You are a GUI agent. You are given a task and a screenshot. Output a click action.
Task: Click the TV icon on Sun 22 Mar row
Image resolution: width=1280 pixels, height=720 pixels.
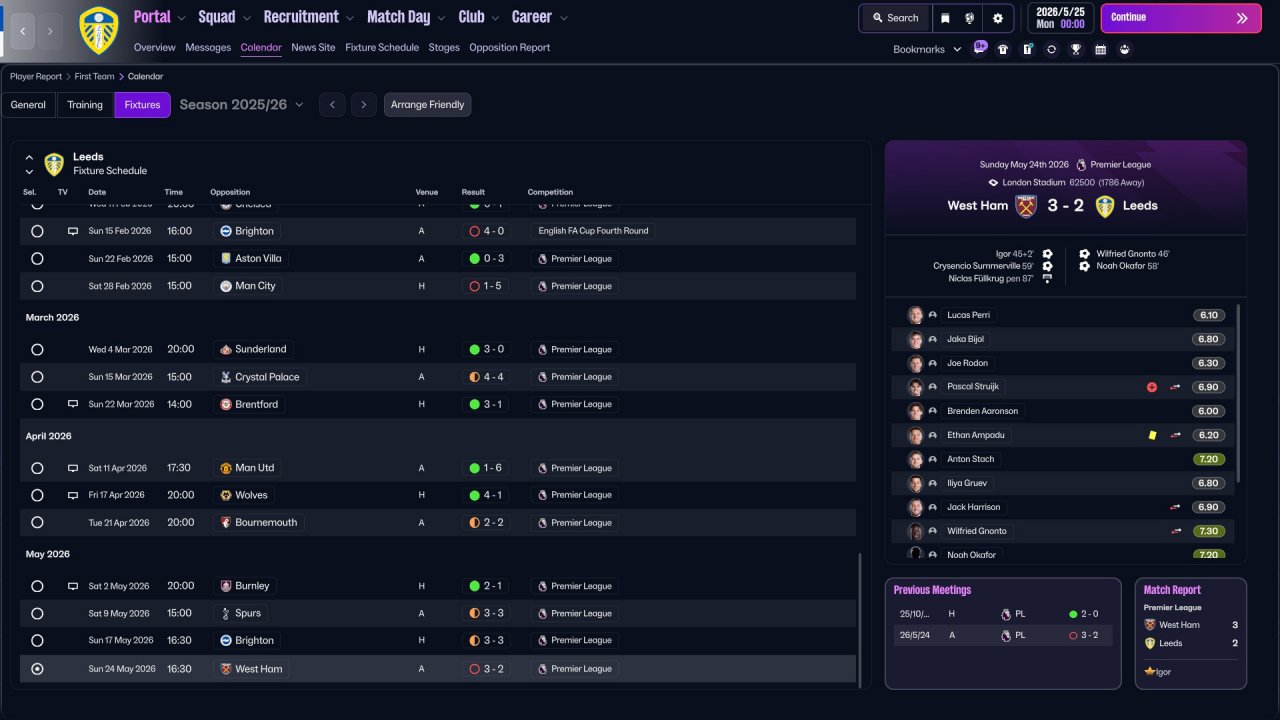tap(72, 404)
